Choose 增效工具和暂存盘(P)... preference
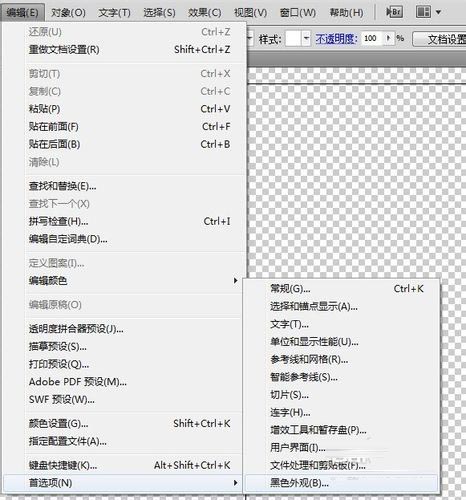Viewport: 466px width, 500px height. coord(341,430)
